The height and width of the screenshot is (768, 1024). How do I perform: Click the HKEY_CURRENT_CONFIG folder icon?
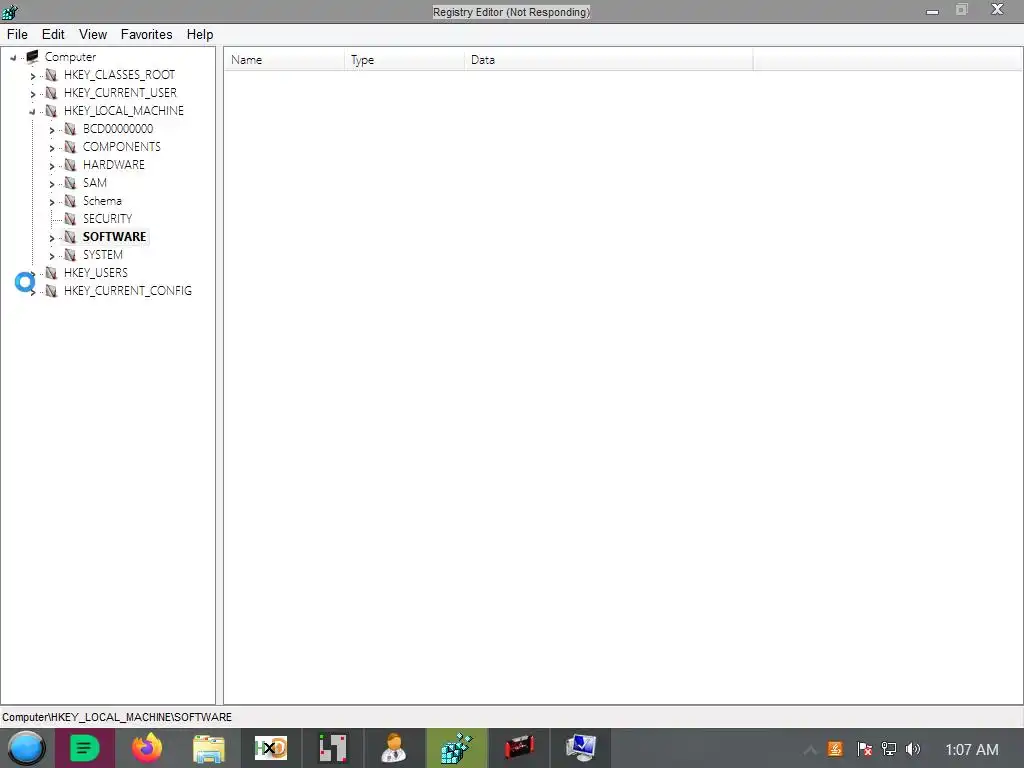51,291
